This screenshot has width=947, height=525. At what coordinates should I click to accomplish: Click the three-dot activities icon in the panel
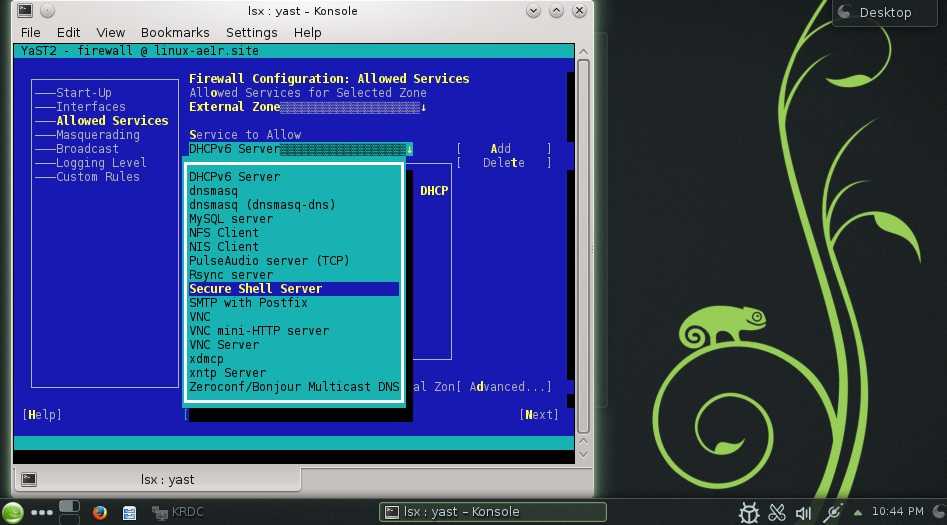[42, 512]
